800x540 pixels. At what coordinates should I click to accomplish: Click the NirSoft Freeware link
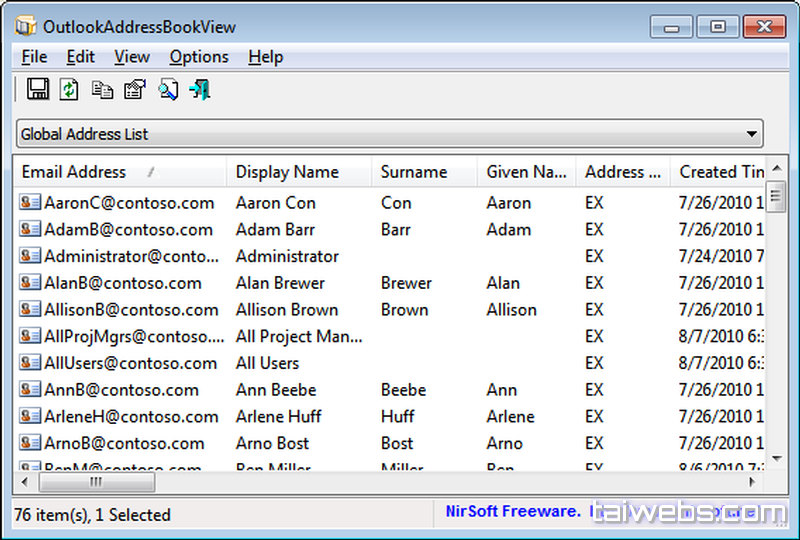pyautogui.click(x=512, y=512)
